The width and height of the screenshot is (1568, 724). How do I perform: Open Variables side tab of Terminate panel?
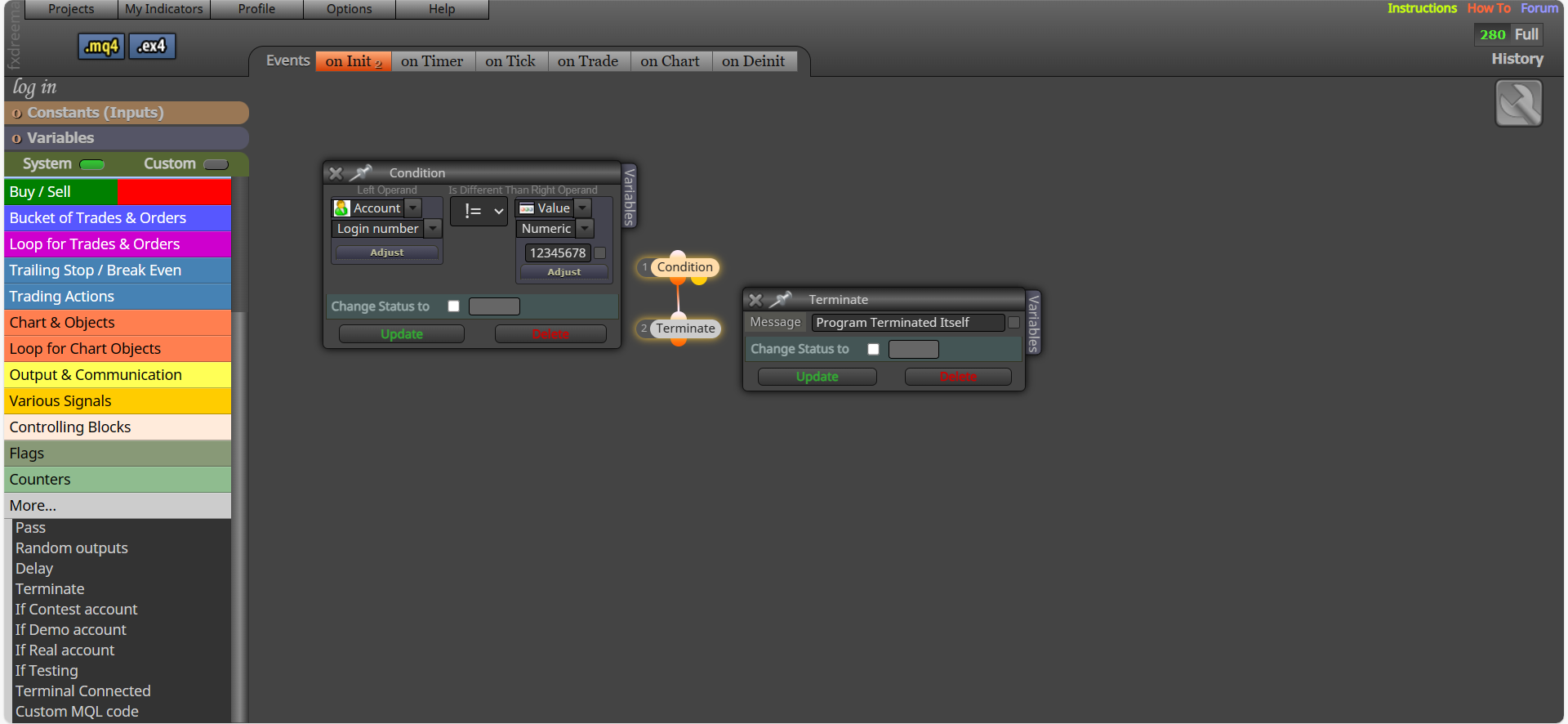coord(1033,323)
